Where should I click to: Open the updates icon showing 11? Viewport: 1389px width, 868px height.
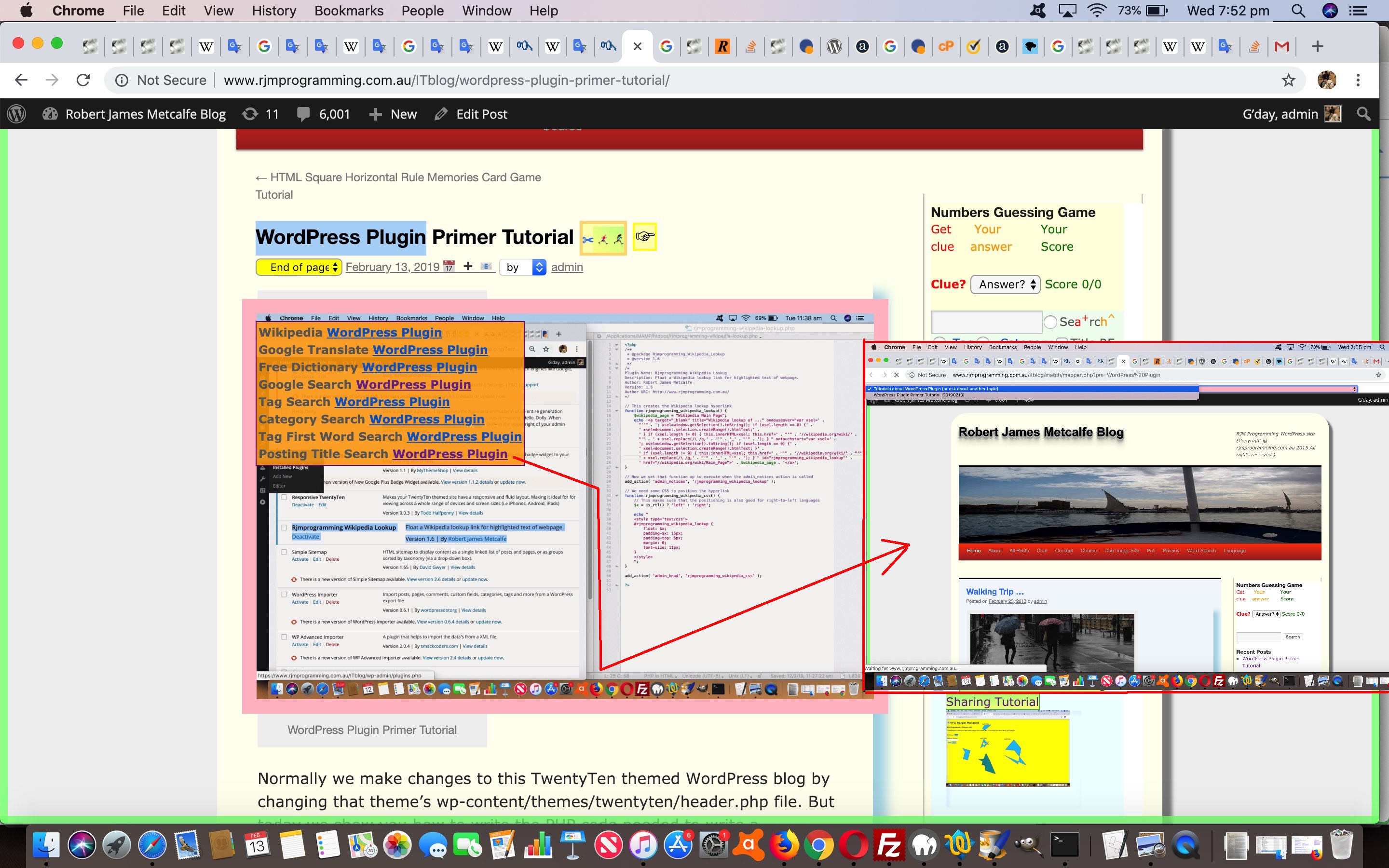click(260, 114)
